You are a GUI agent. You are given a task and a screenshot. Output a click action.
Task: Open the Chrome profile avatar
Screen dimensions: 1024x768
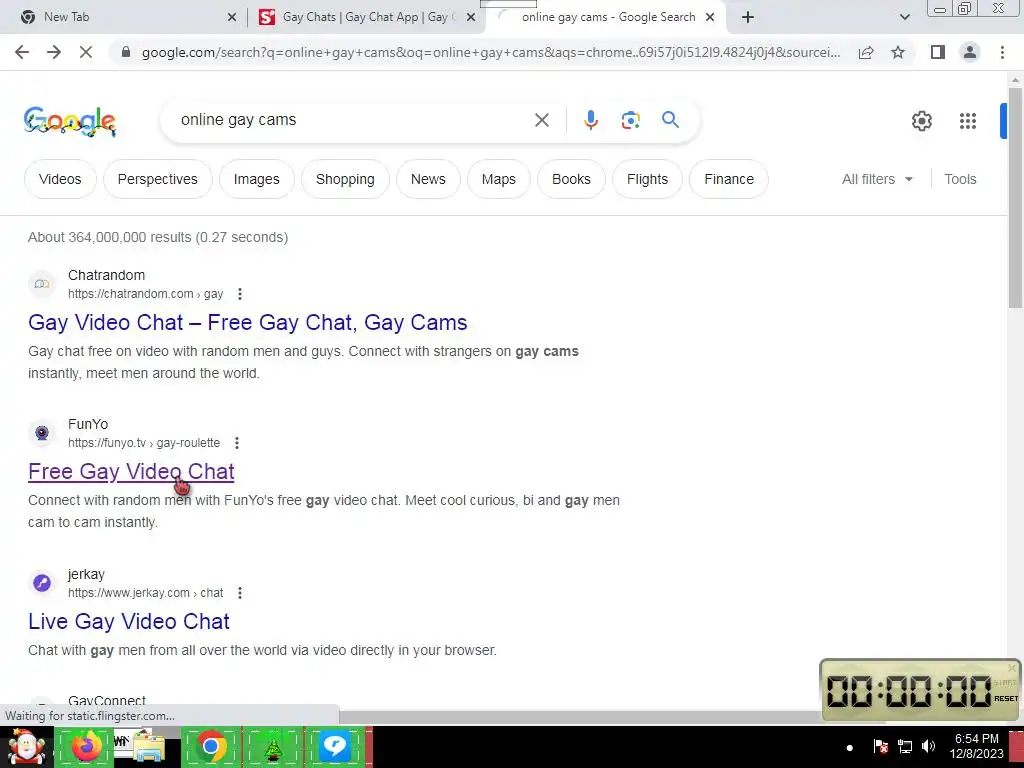(x=970, y=52)
